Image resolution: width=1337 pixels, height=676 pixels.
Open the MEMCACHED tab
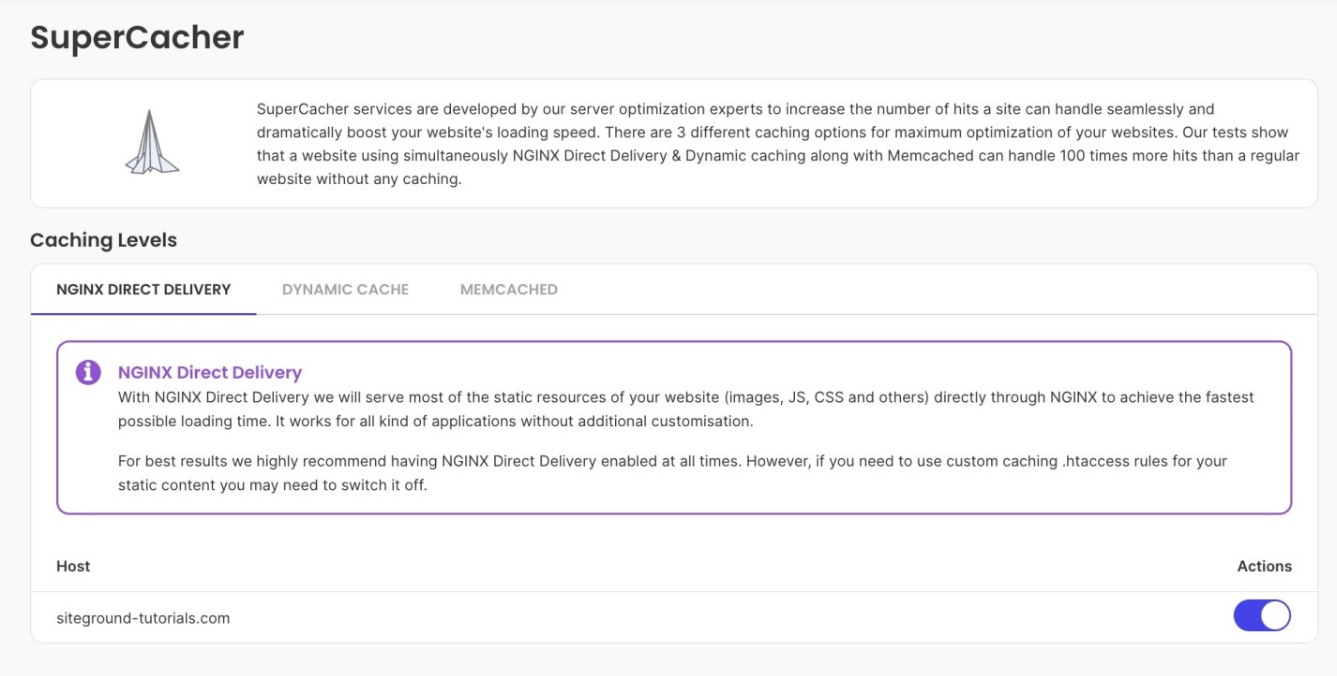click(x=508, y=289)
